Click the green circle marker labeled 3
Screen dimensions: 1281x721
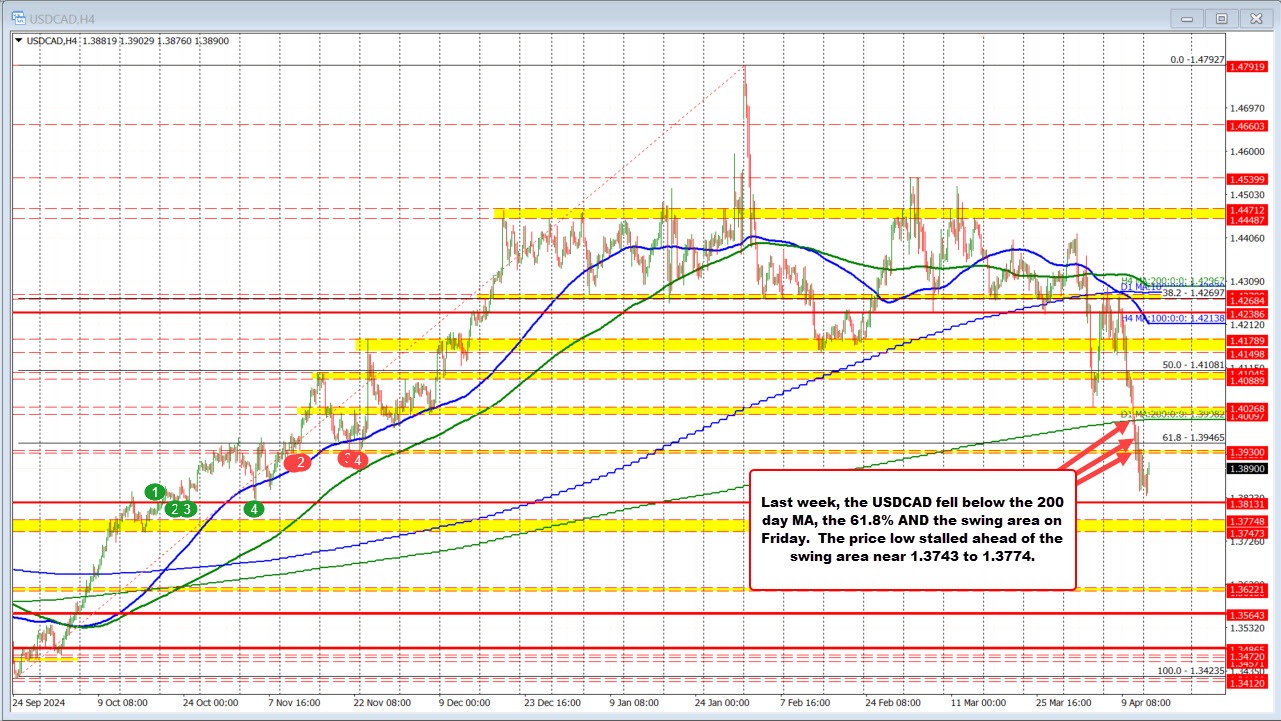tap(188, 508)
